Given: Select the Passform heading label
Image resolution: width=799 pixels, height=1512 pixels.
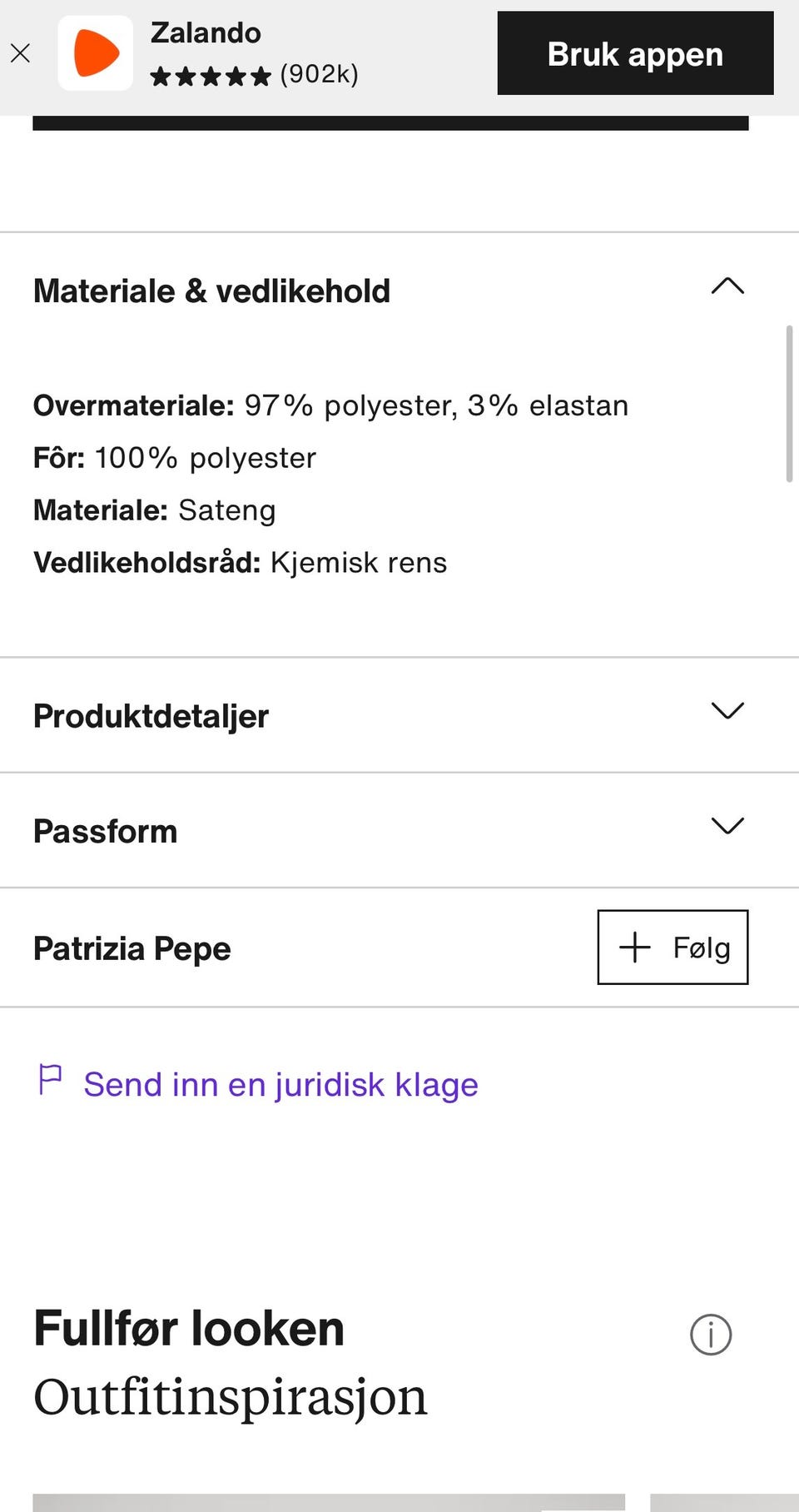Looking at the screenshot, I should (x=105, y=831).
